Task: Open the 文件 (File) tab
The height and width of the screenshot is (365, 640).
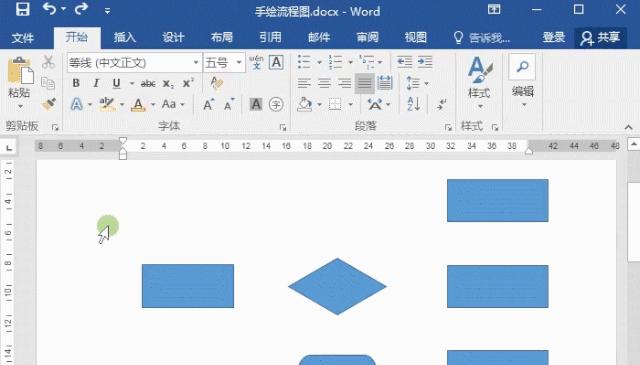Action: click(x=23, y=38)
